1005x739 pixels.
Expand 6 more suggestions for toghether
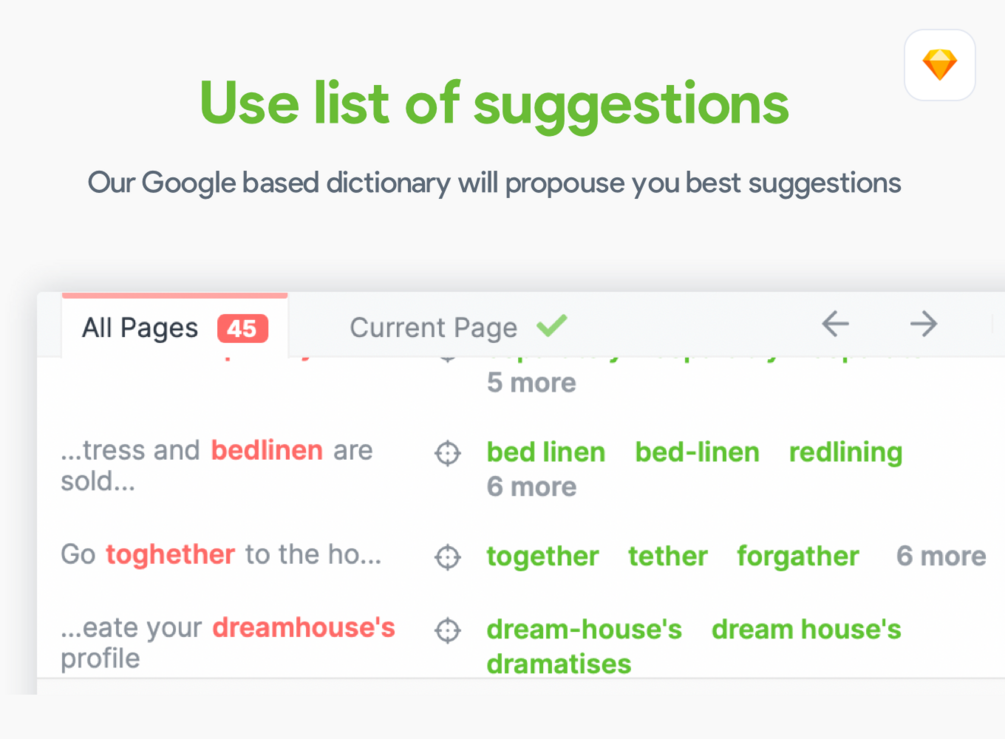(940, 556)
